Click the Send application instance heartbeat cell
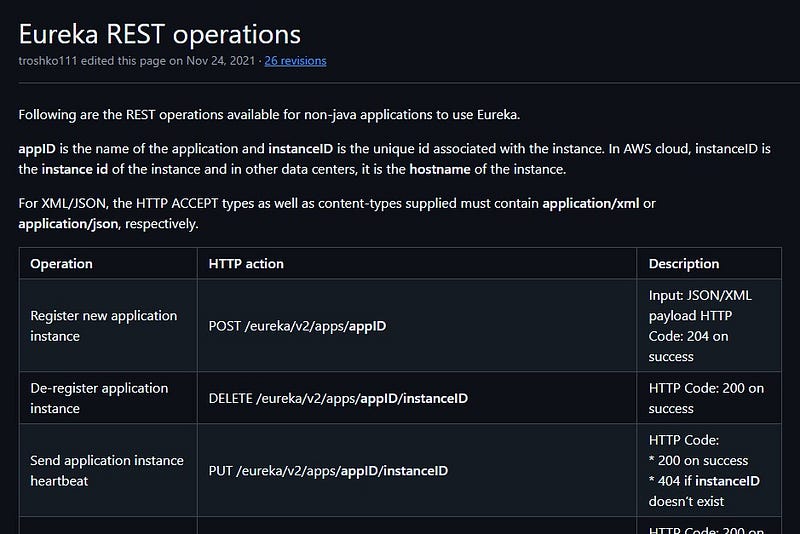Screen dimensions: 800x534 click(x=107, y=471)
